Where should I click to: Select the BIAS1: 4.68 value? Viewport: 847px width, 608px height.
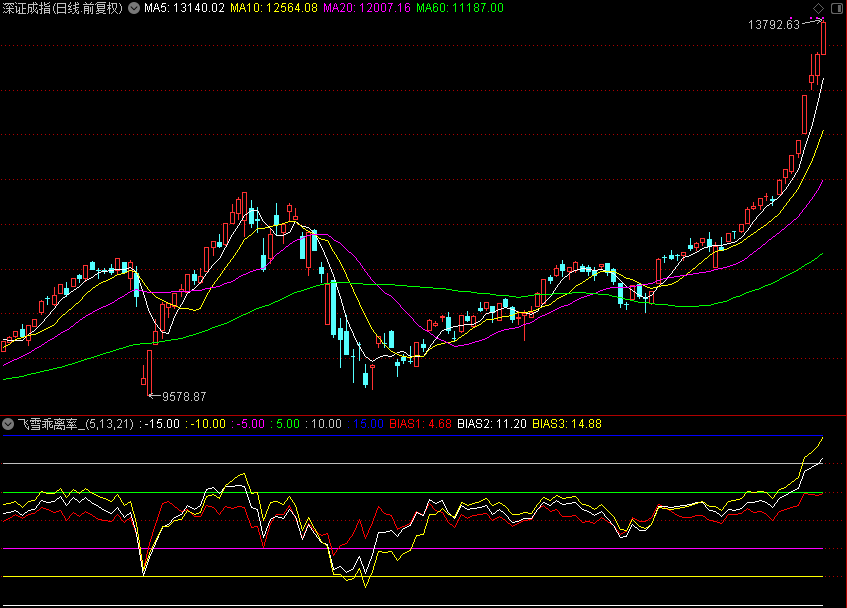pos(420,424)
